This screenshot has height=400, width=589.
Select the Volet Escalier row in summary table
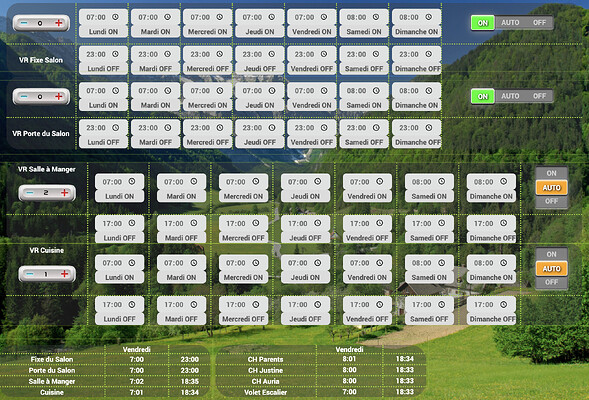click(x=321, y=392)
